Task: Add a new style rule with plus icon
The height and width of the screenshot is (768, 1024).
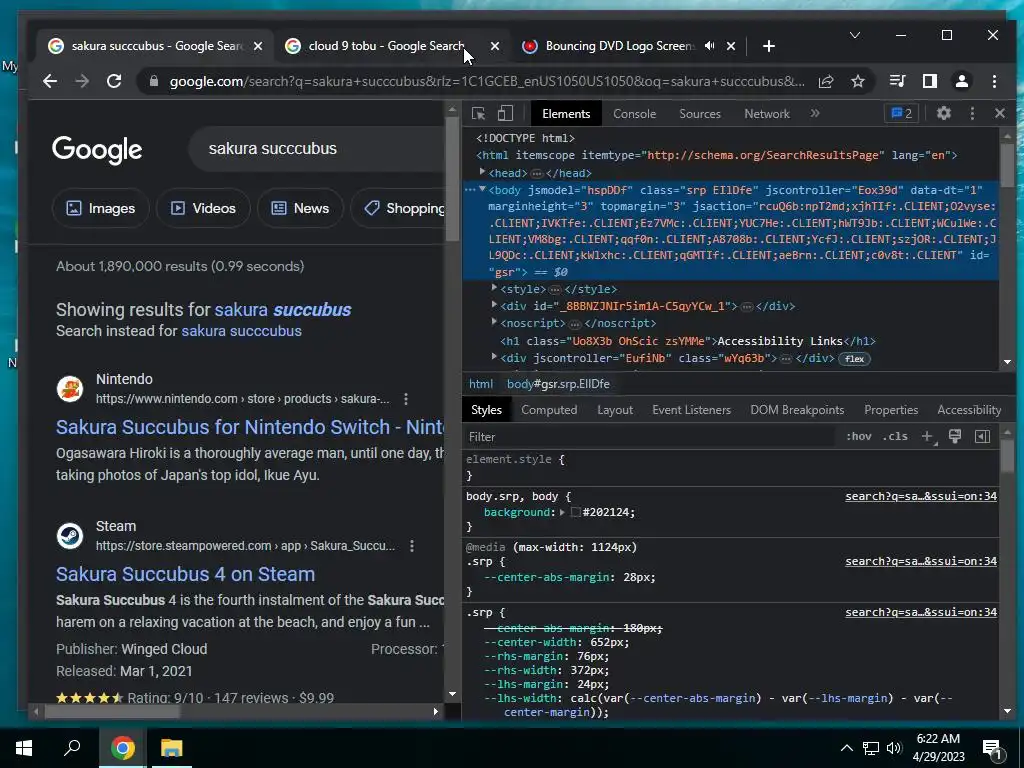Action: pyautogui.click(x=927, y=436)
